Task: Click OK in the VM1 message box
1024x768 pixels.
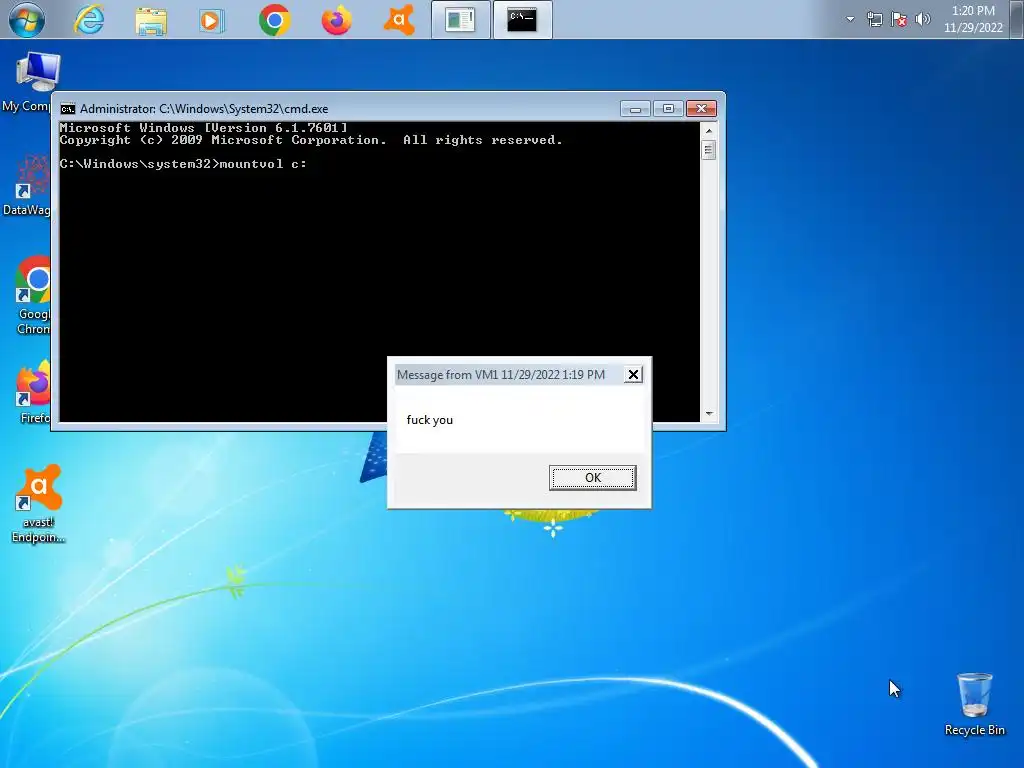Action: click(592, 477)
